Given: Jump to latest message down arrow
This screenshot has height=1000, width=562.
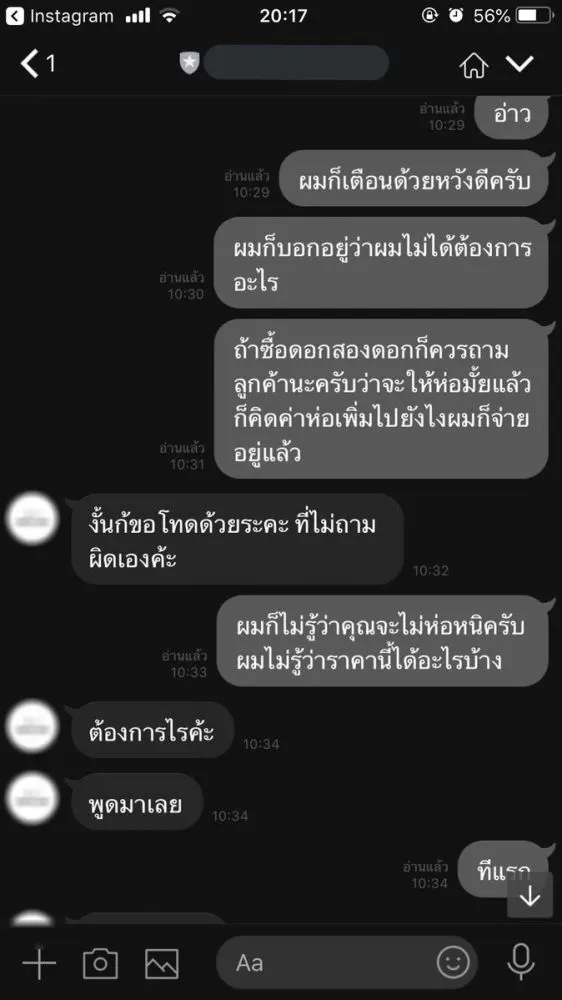Looking at the screenshot, I should pos(529,897).
